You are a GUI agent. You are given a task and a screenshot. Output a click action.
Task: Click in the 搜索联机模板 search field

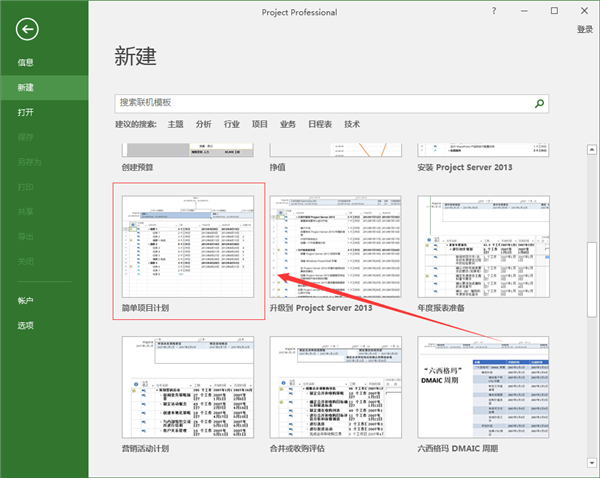click(x=320, y=103)
